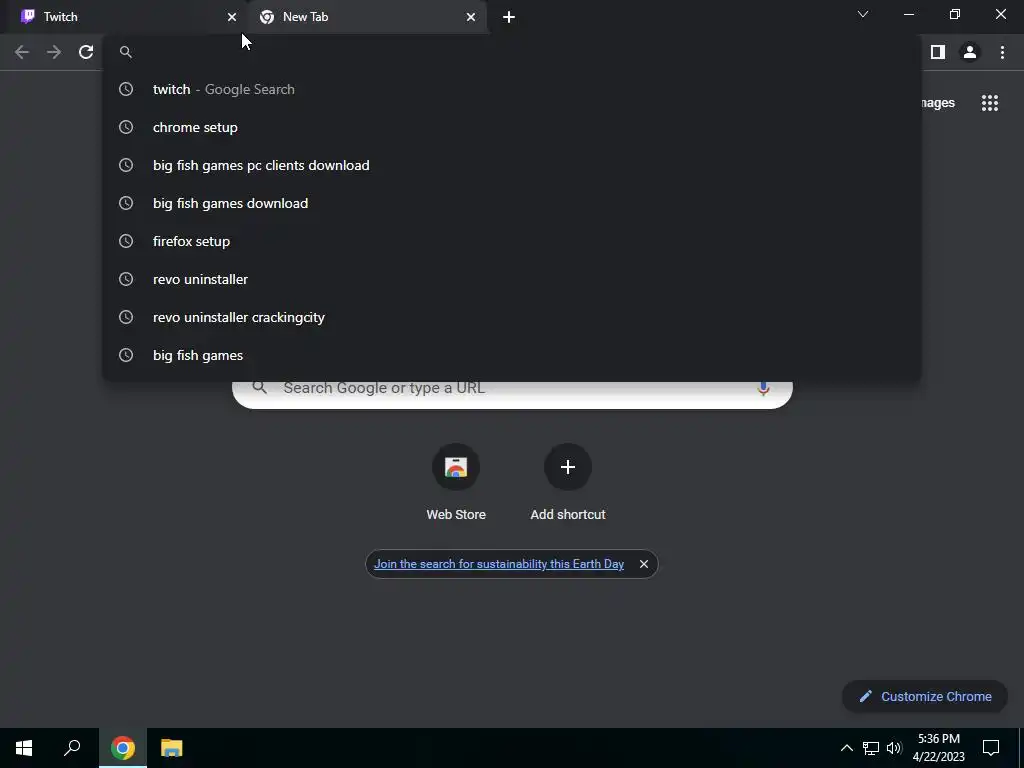Dismiss the Earth Day promo banner
The height and width of the screenshot is (768, 1024).
(644, 564)
